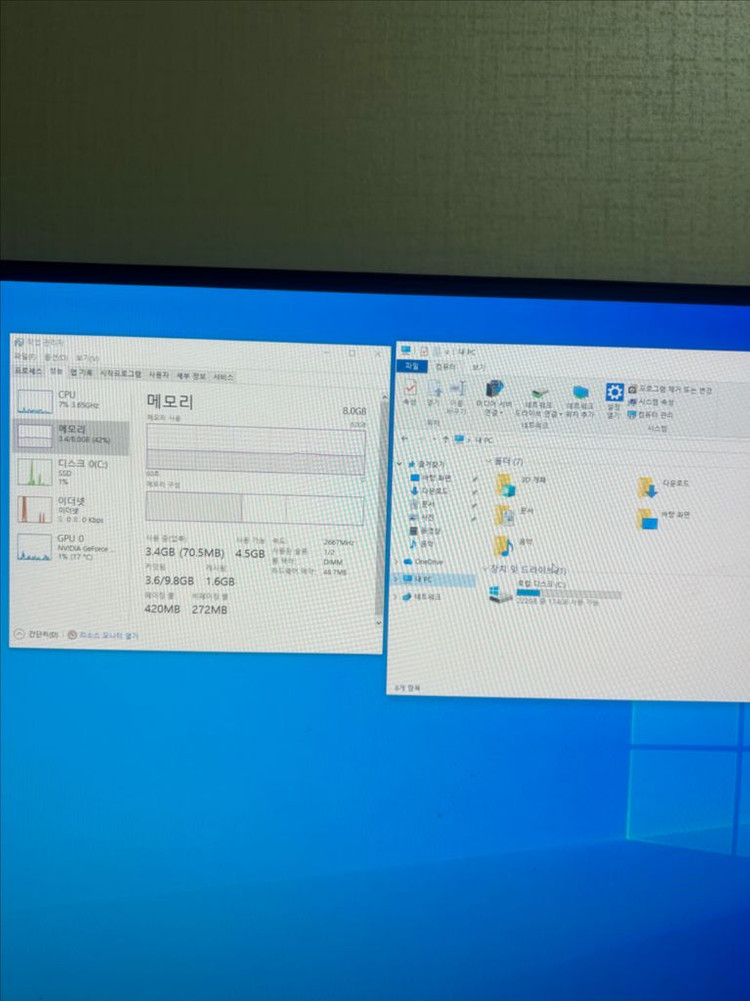The width and height of the screenshot is (750, 1001).
Task: Click the up-folder arrow in File Explorer
Action: pos(445,439)
